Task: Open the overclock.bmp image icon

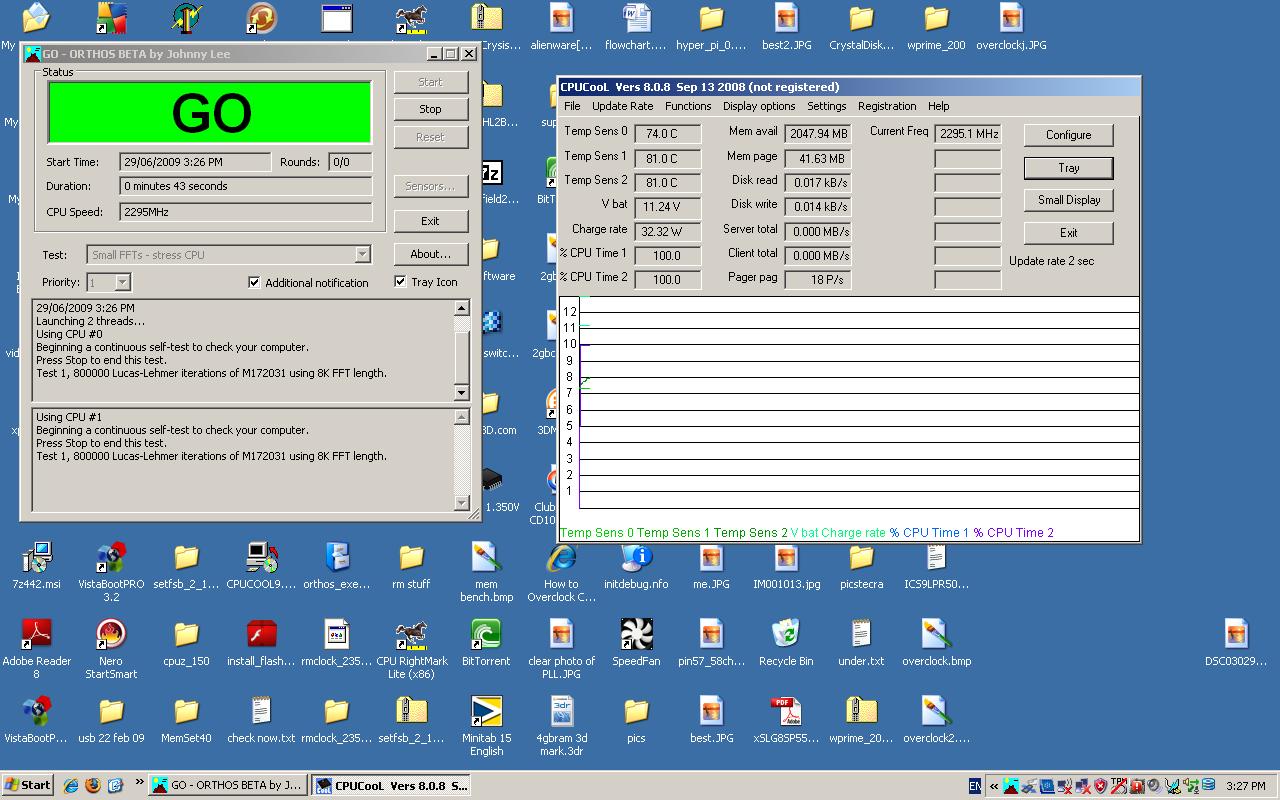Action: [x=936, y=634]
